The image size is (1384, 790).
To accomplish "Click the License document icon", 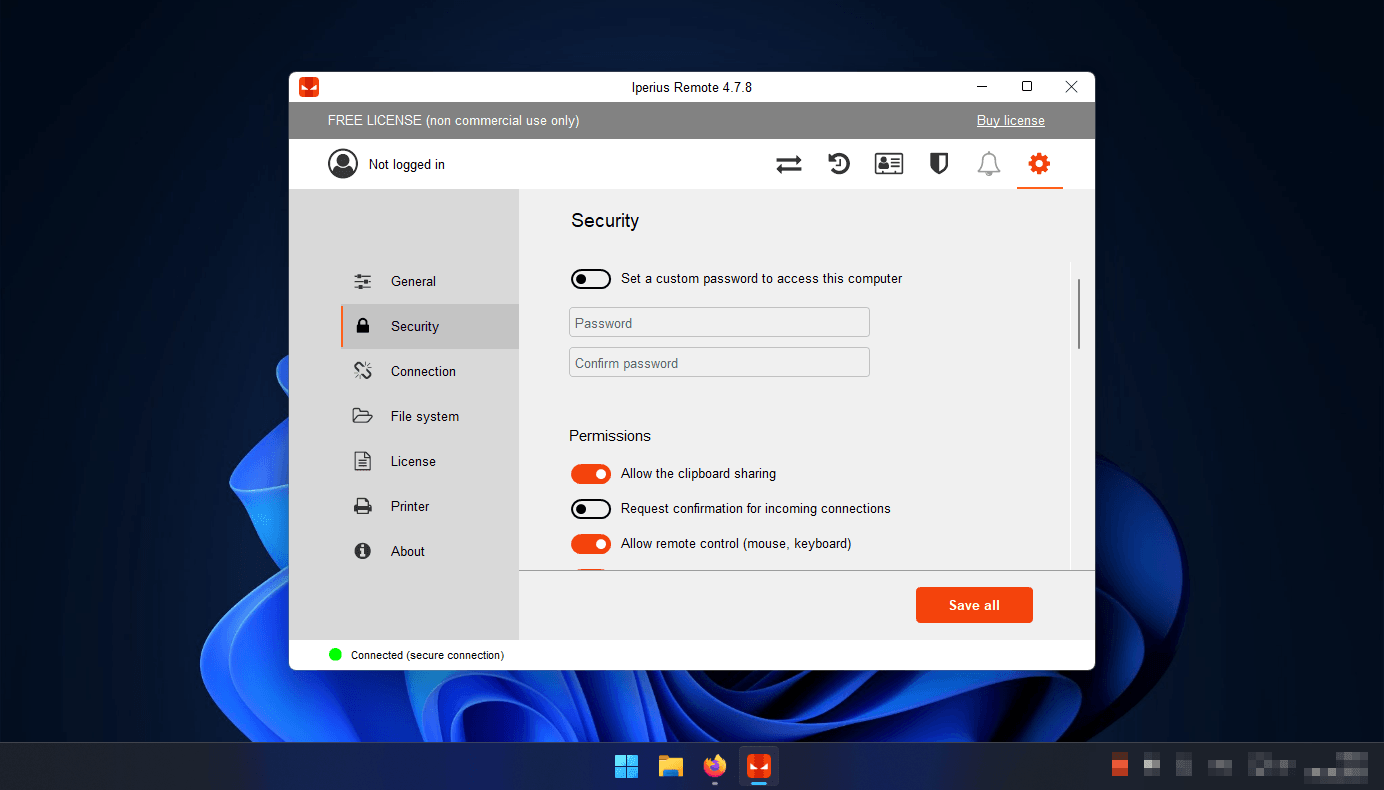I will (363, 461).
